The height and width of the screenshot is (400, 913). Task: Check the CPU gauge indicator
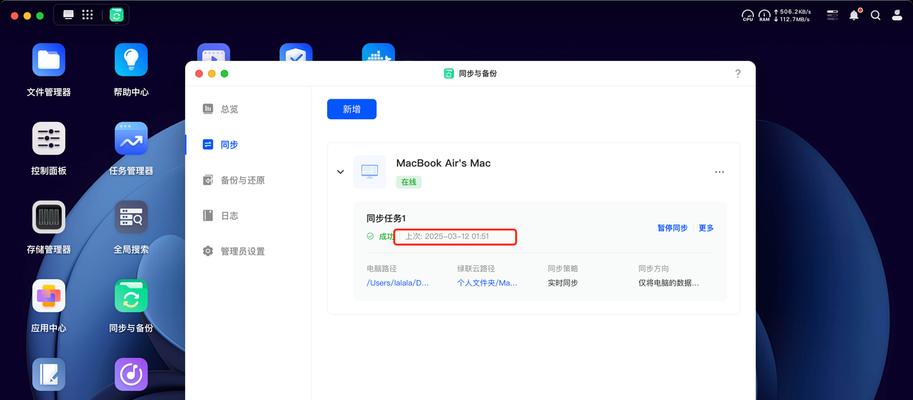click(x=748, y=15)
